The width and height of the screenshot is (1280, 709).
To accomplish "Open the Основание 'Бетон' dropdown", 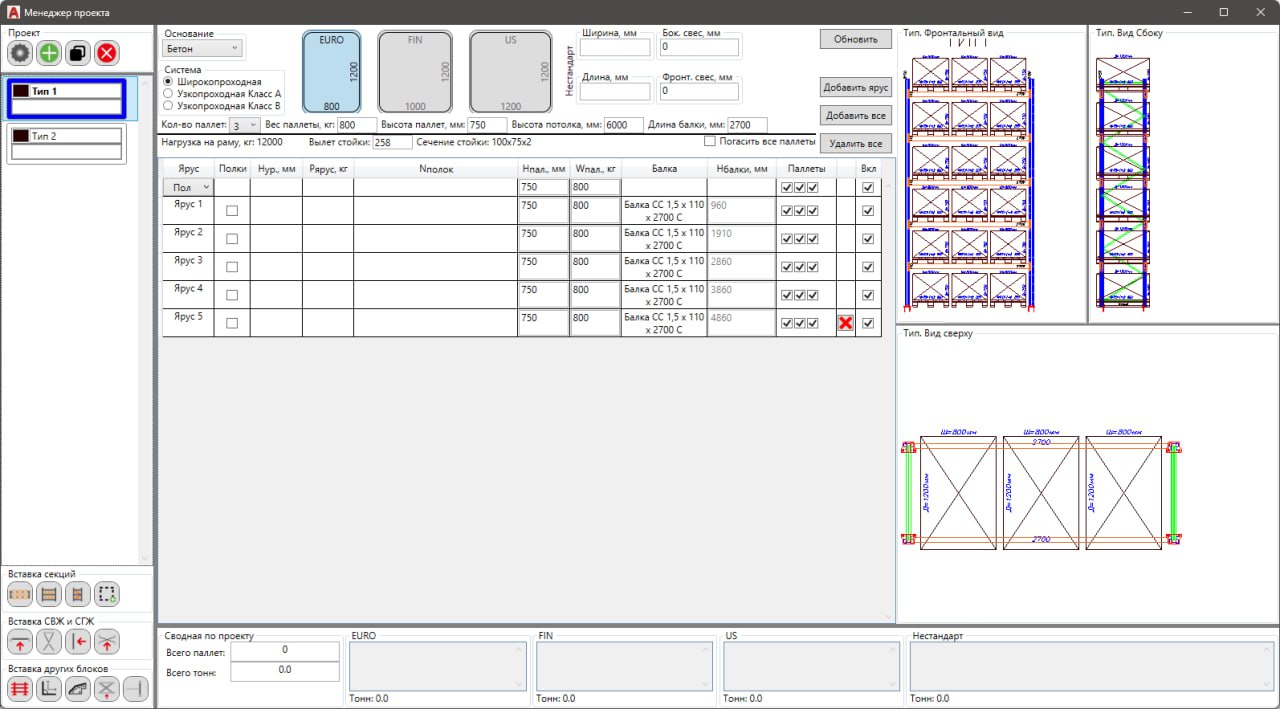I will pyautogui.click(x=203, y=48).
